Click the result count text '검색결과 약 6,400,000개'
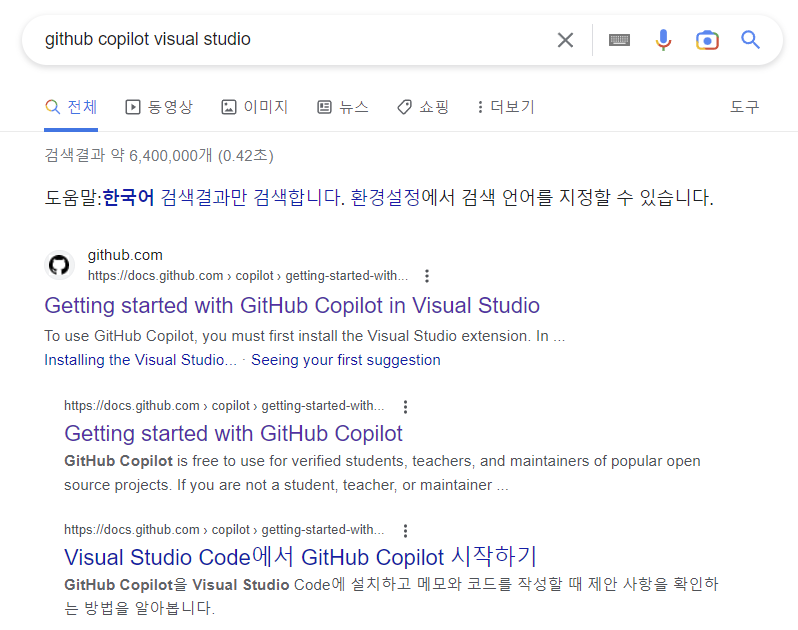Screen dimensions: 798x630 tap(128, 155)
